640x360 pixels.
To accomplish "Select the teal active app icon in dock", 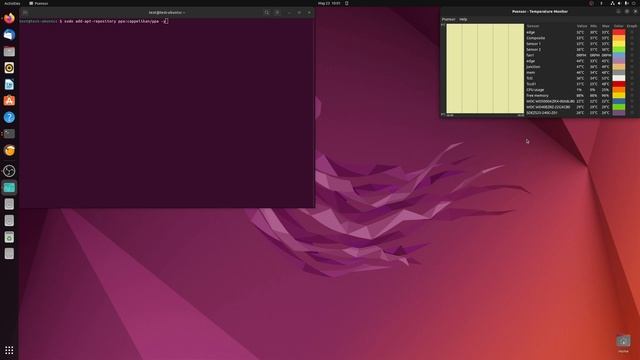I will tap(9, 188).
